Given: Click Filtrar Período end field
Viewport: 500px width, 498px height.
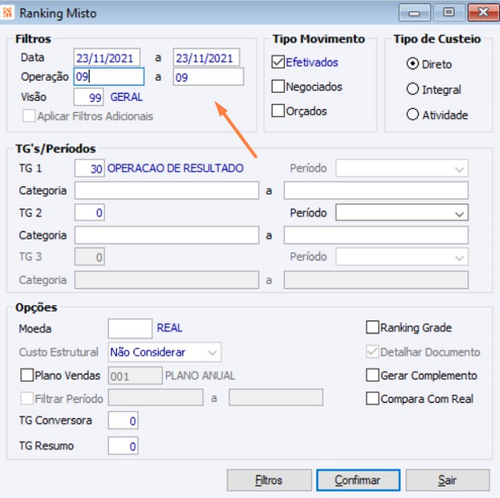Looking at the screenshot, I should [x=276, y=397].
